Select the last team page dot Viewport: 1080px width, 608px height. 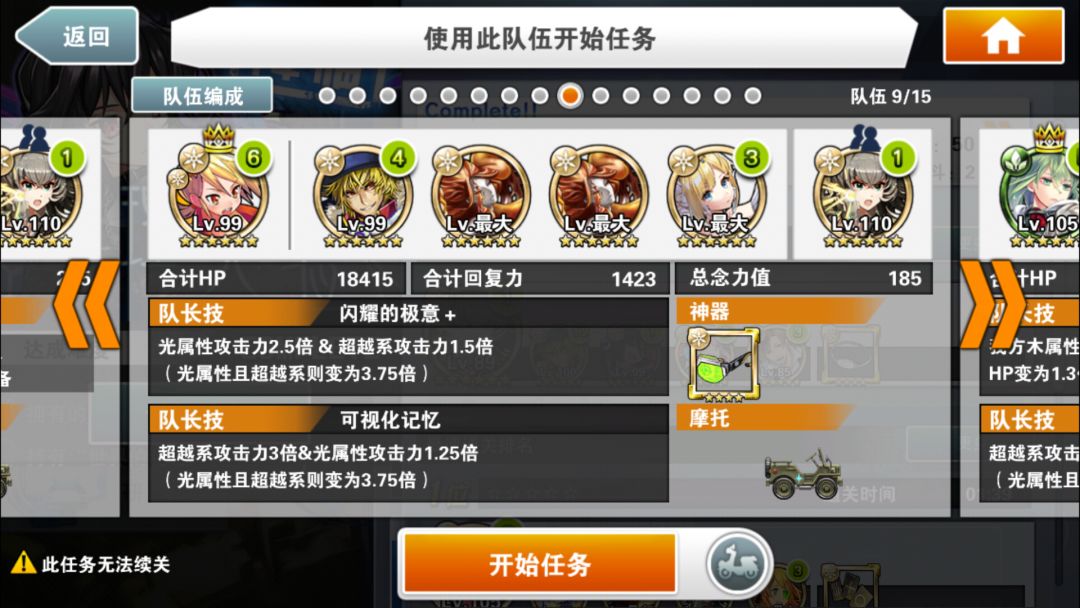pos(752,96)
